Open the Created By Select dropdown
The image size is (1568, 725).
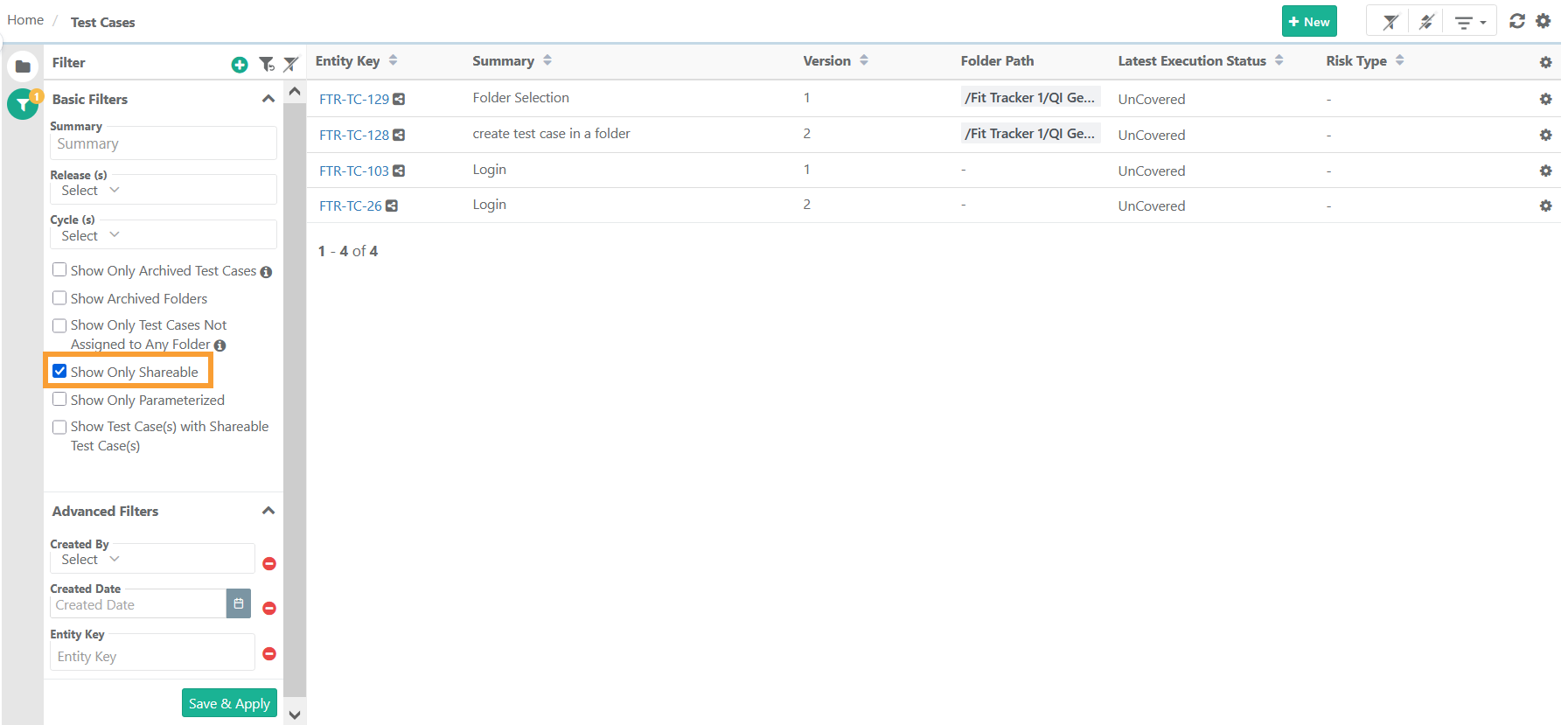pos(152,559)
